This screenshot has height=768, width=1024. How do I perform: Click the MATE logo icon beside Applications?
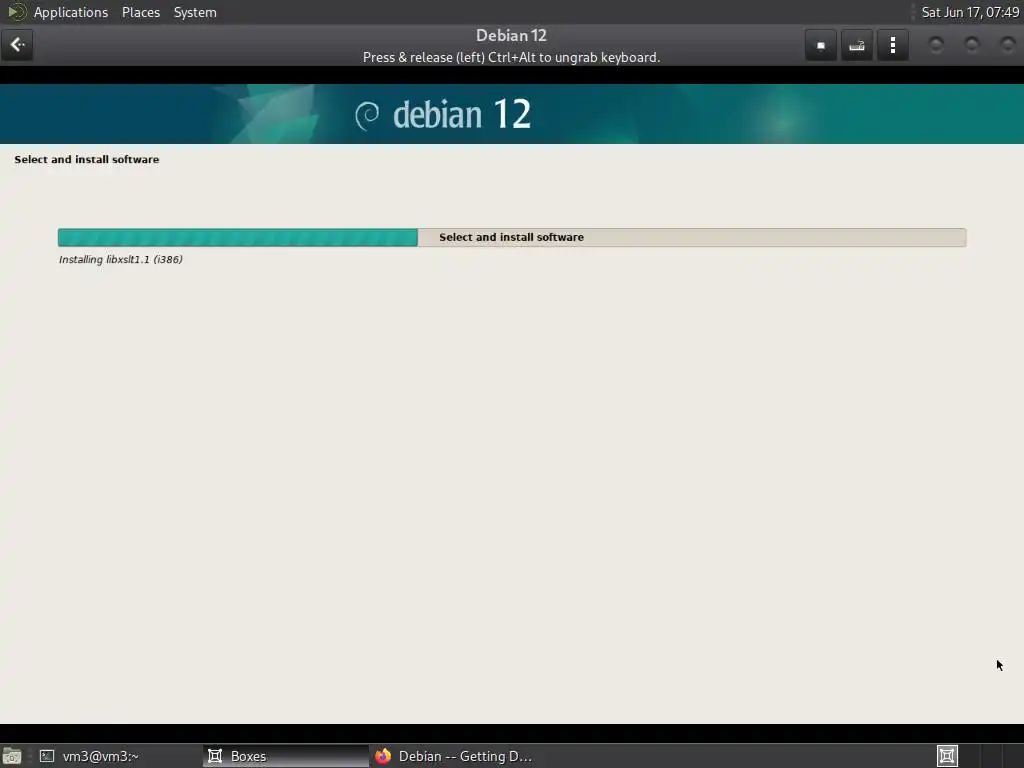pos(16,12)
